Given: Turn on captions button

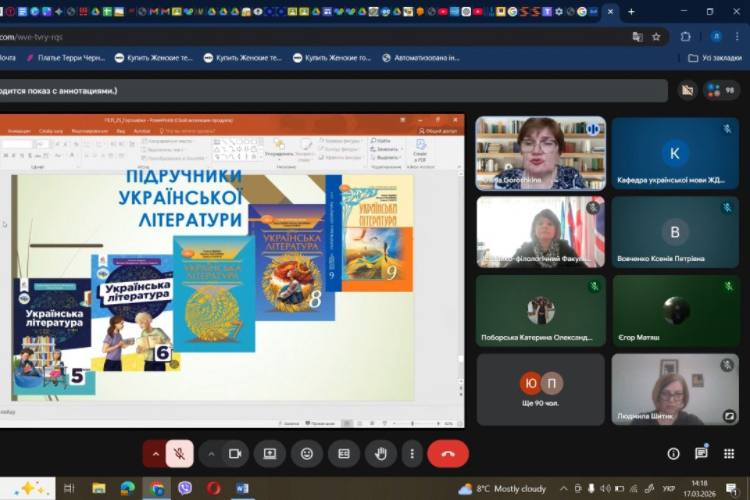Looking at the screenshot, I should click(344, 453).
